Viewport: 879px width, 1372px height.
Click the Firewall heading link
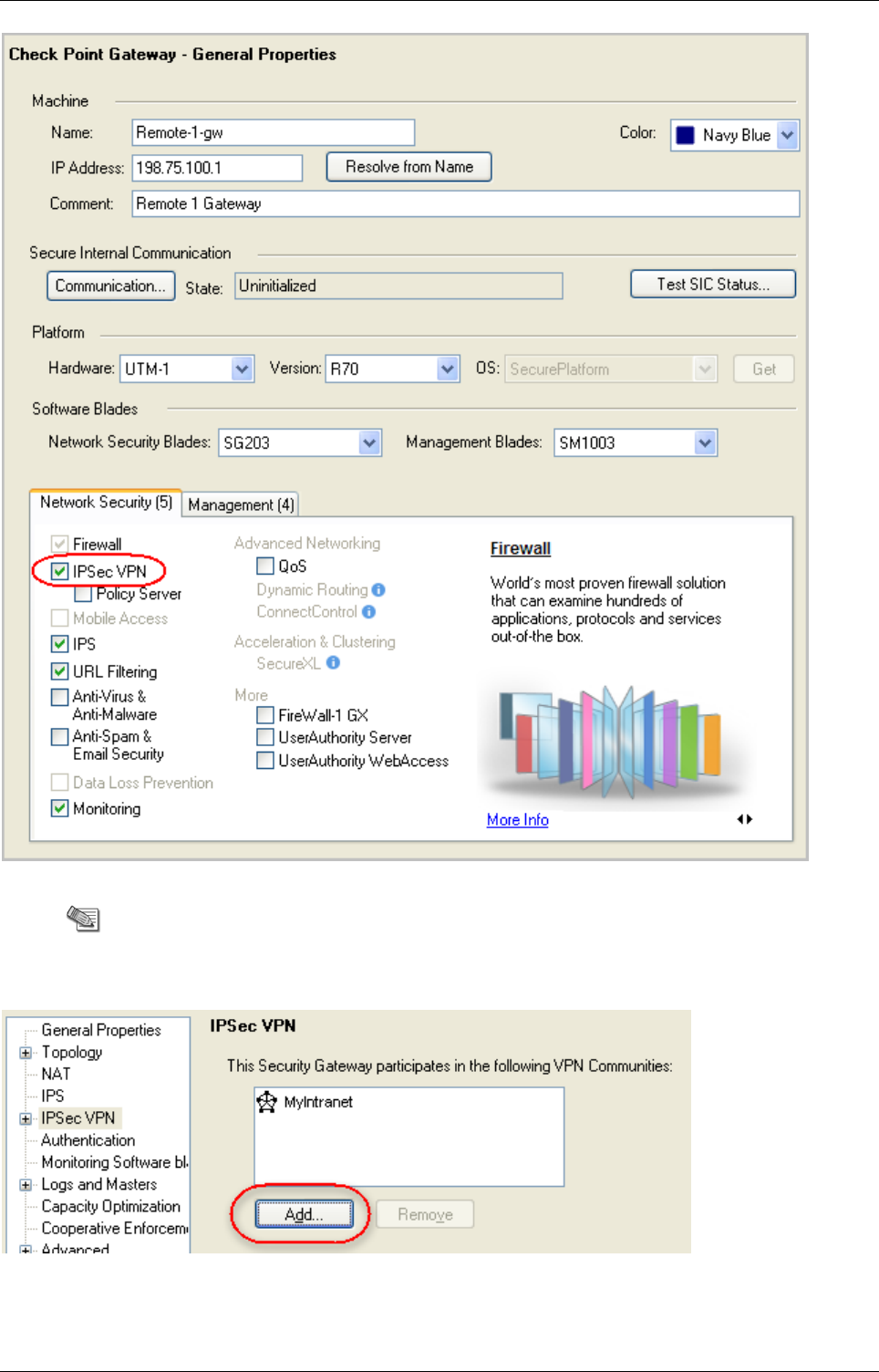pyautogui.click(x=521, y=548)
